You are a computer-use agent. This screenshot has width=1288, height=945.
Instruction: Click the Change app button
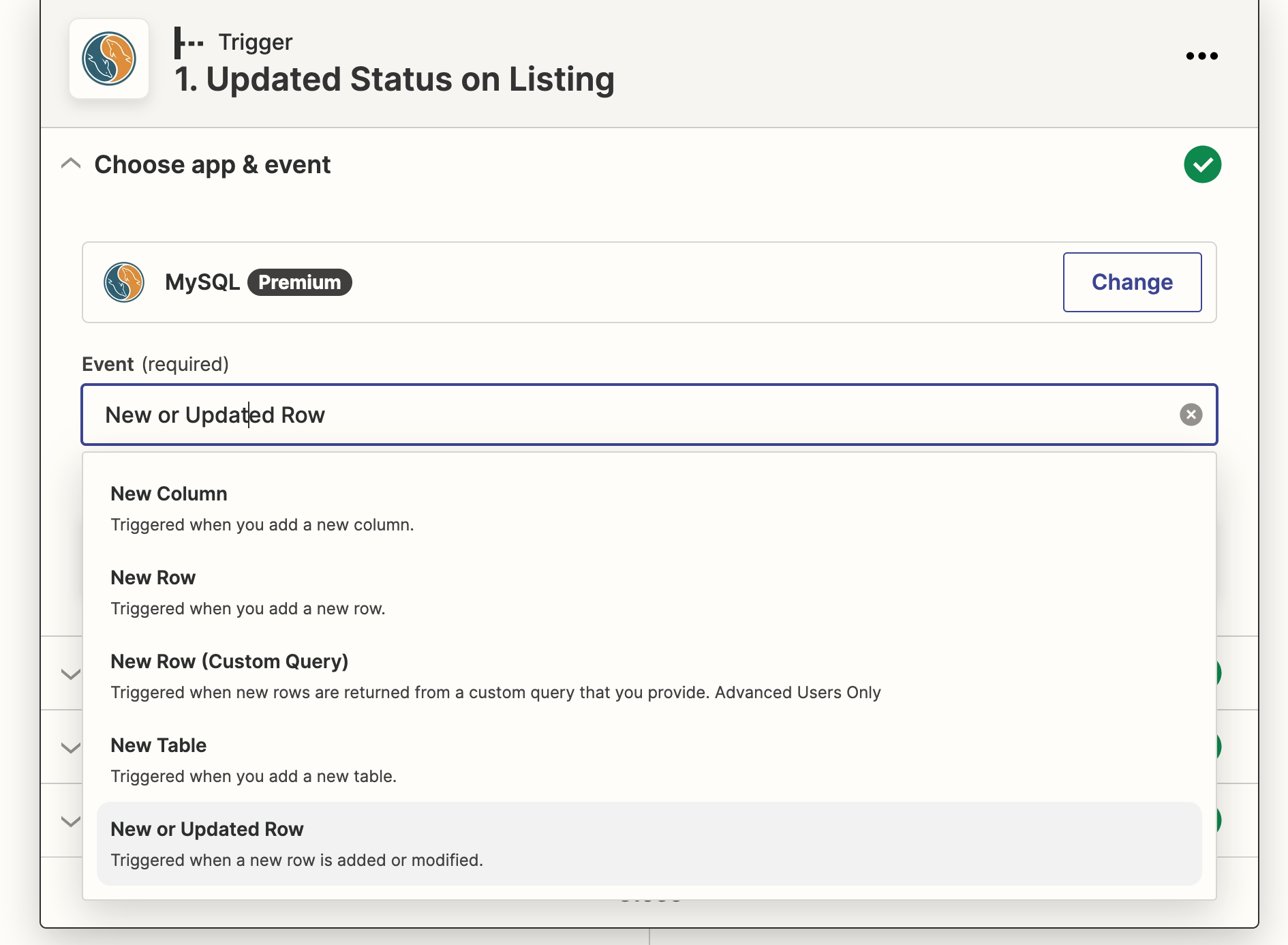pos(1132,282)
